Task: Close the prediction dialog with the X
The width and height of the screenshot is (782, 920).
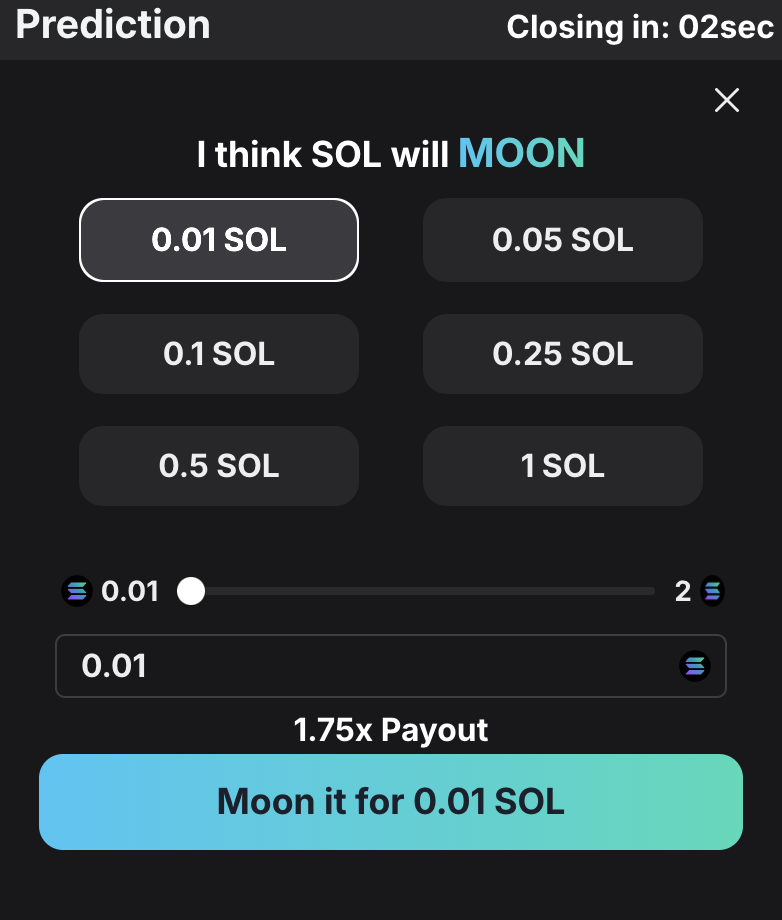Action: (727, 100)
